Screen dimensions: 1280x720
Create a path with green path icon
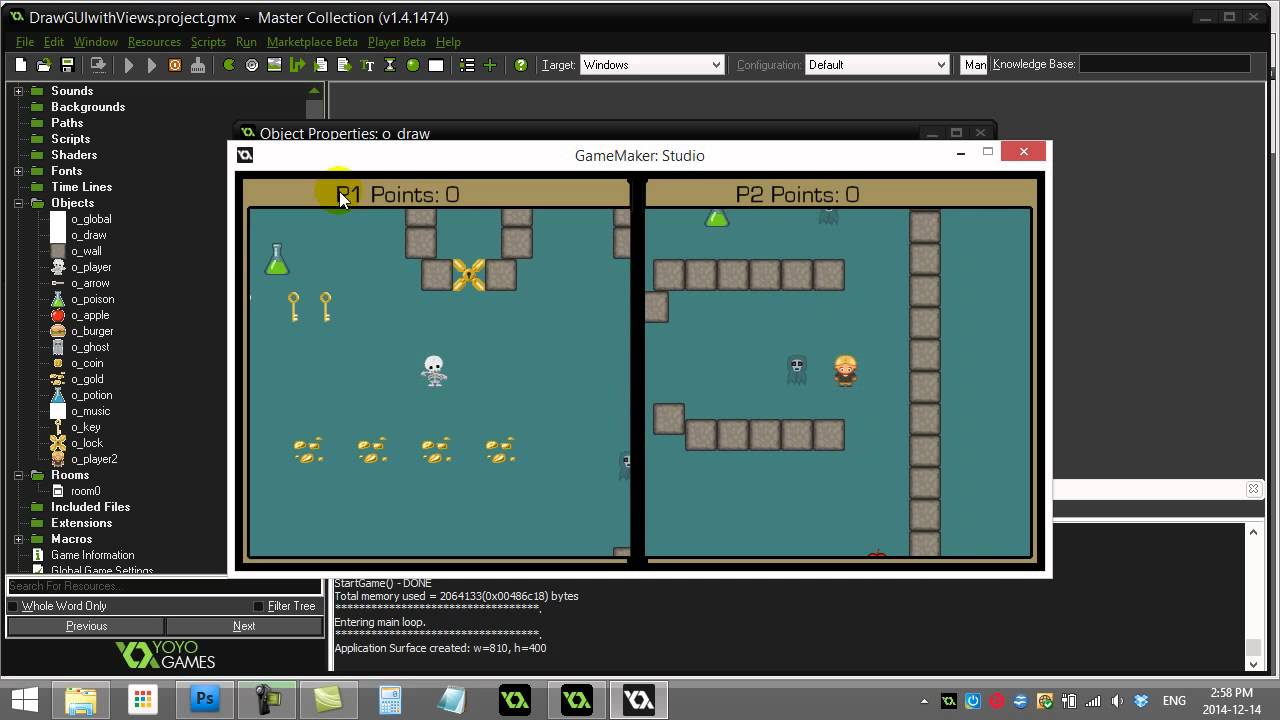298,65
